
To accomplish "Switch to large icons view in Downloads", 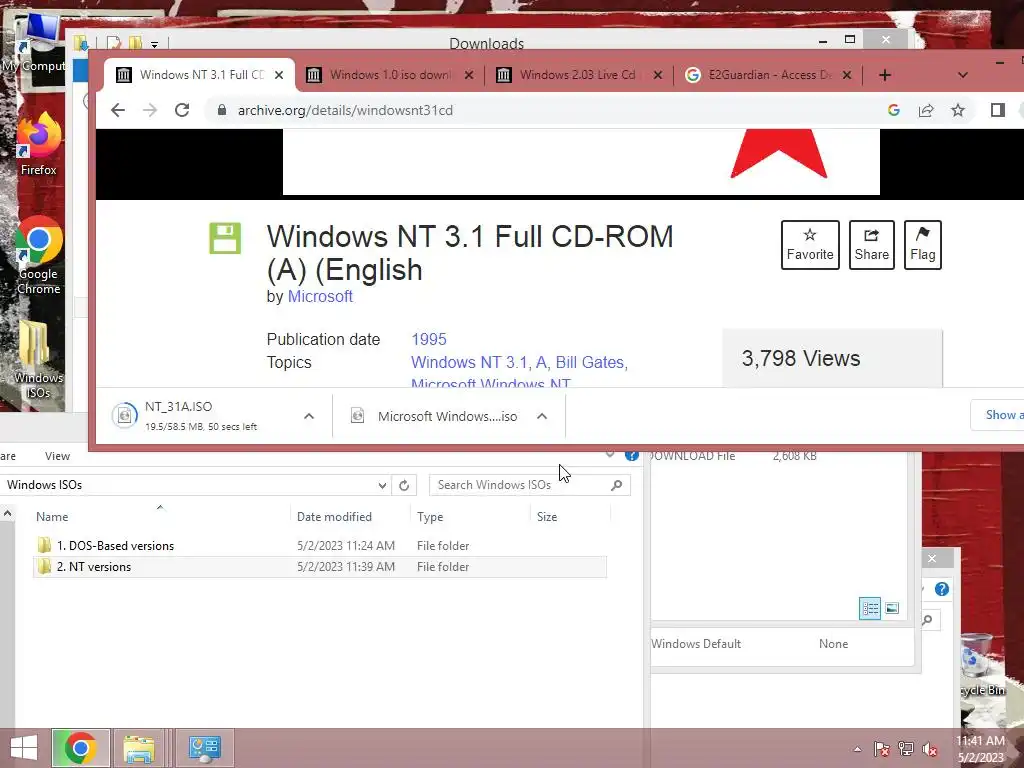I will [892, 609].
